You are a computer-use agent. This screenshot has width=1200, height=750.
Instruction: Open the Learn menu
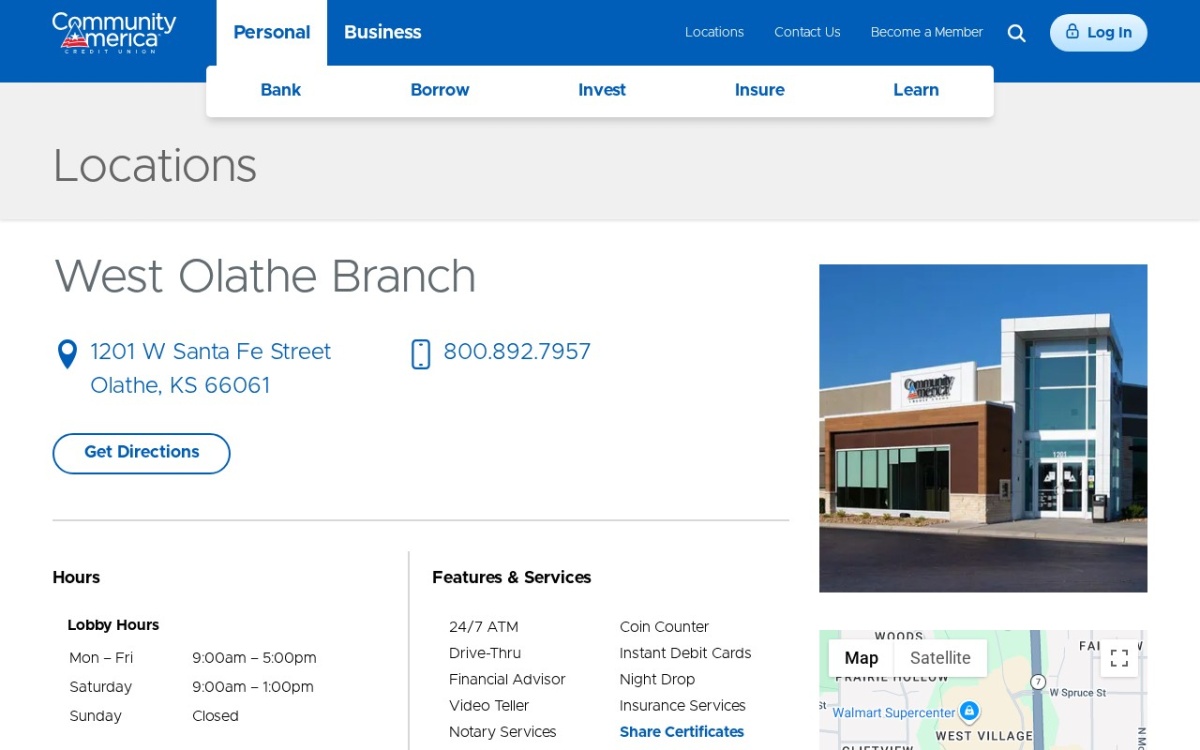(916, 90)
